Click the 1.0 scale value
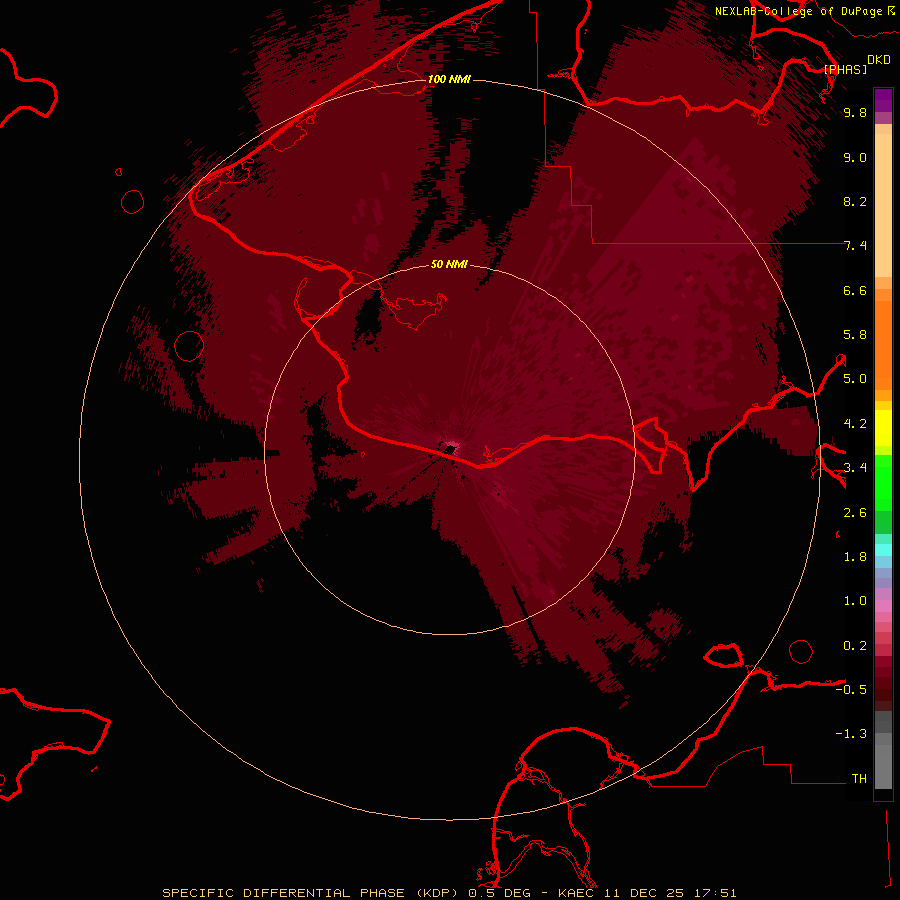This screenshot has height=900, width=900. coord(855,601)
